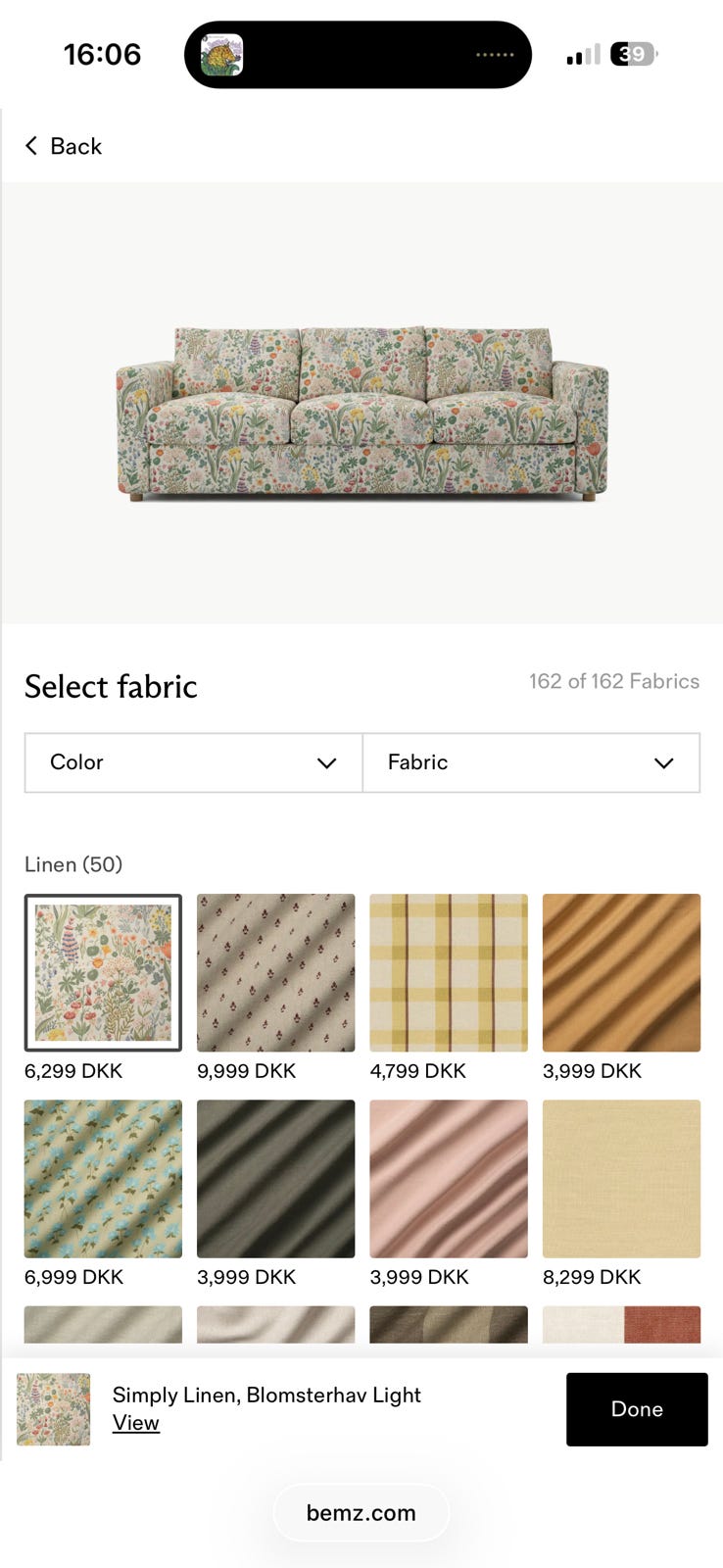
Task: Tap the sofa preview image
Action: pos(361,412)
